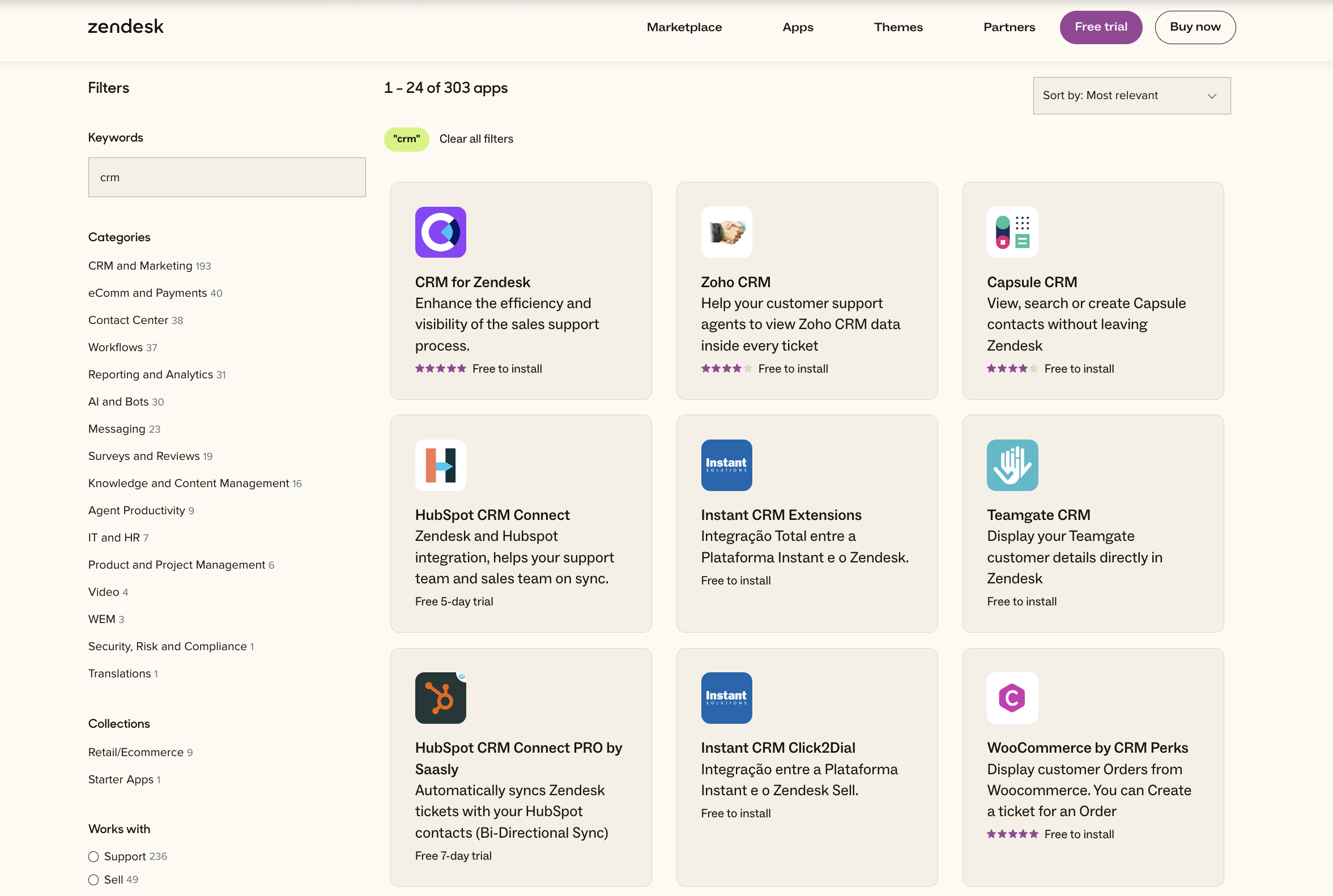Open the CRM for Zendesk app icon
The image size is (1333, 896).
[x=441, y=232]
